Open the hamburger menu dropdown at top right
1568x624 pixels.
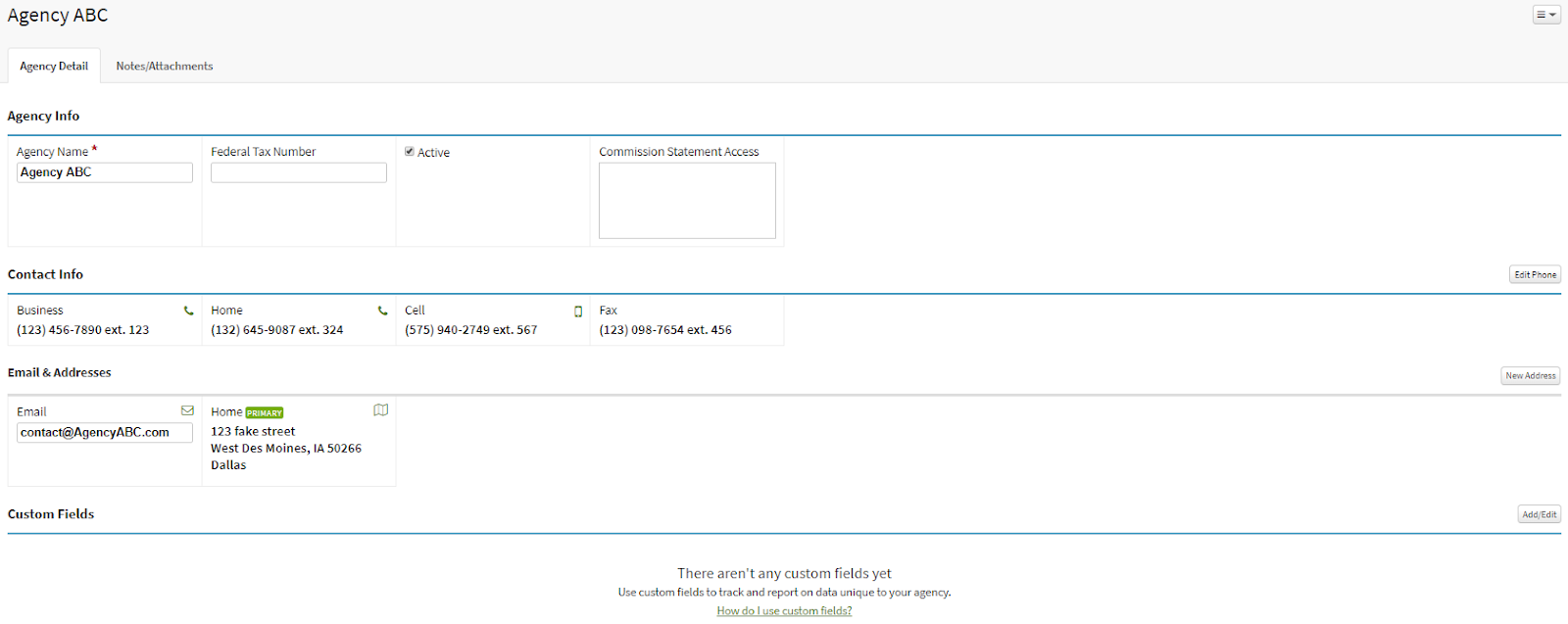[1545, 15]
